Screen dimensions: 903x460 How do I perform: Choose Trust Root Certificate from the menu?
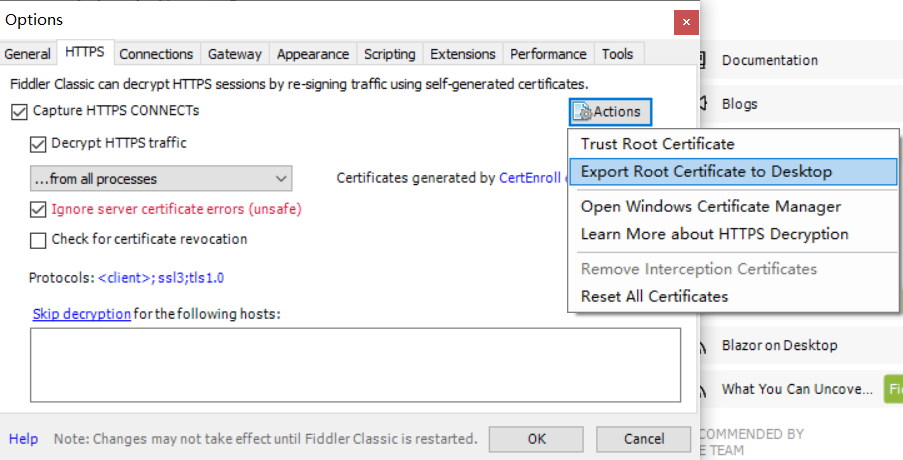657,144
